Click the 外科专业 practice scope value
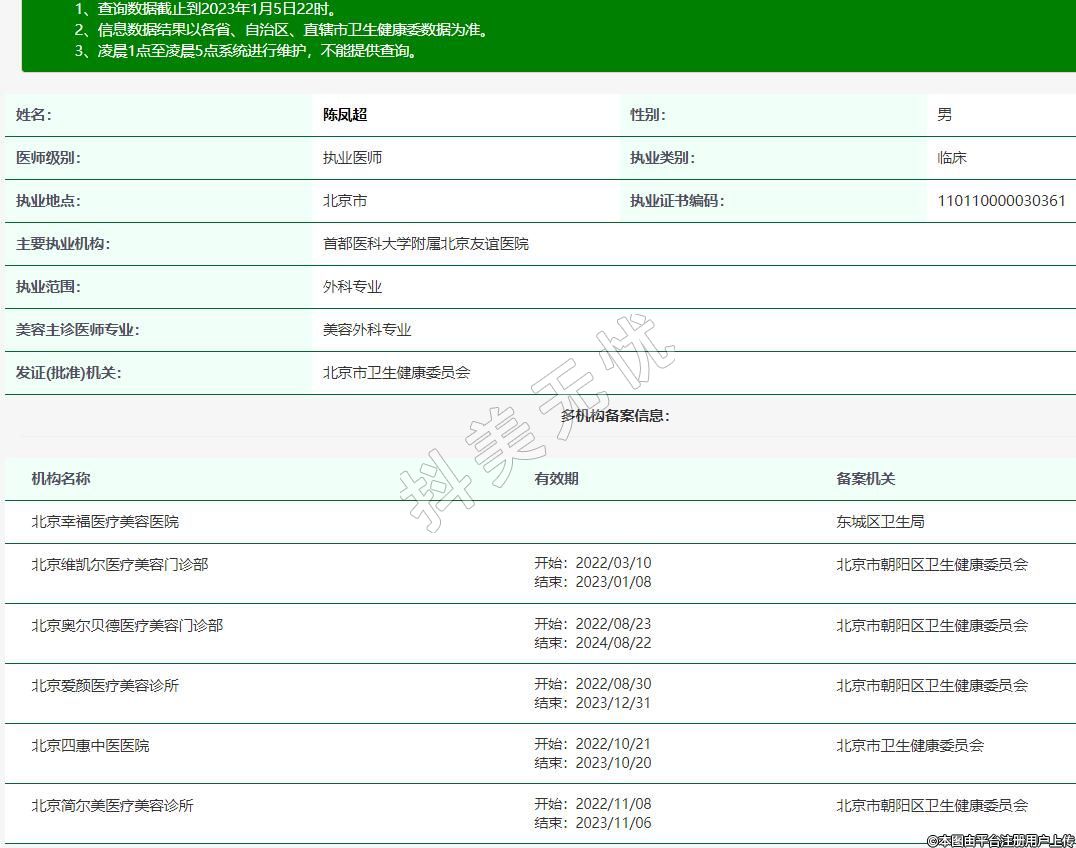Image resolution: width=1076 pixels, height=848 pixels. click(352, 287)
